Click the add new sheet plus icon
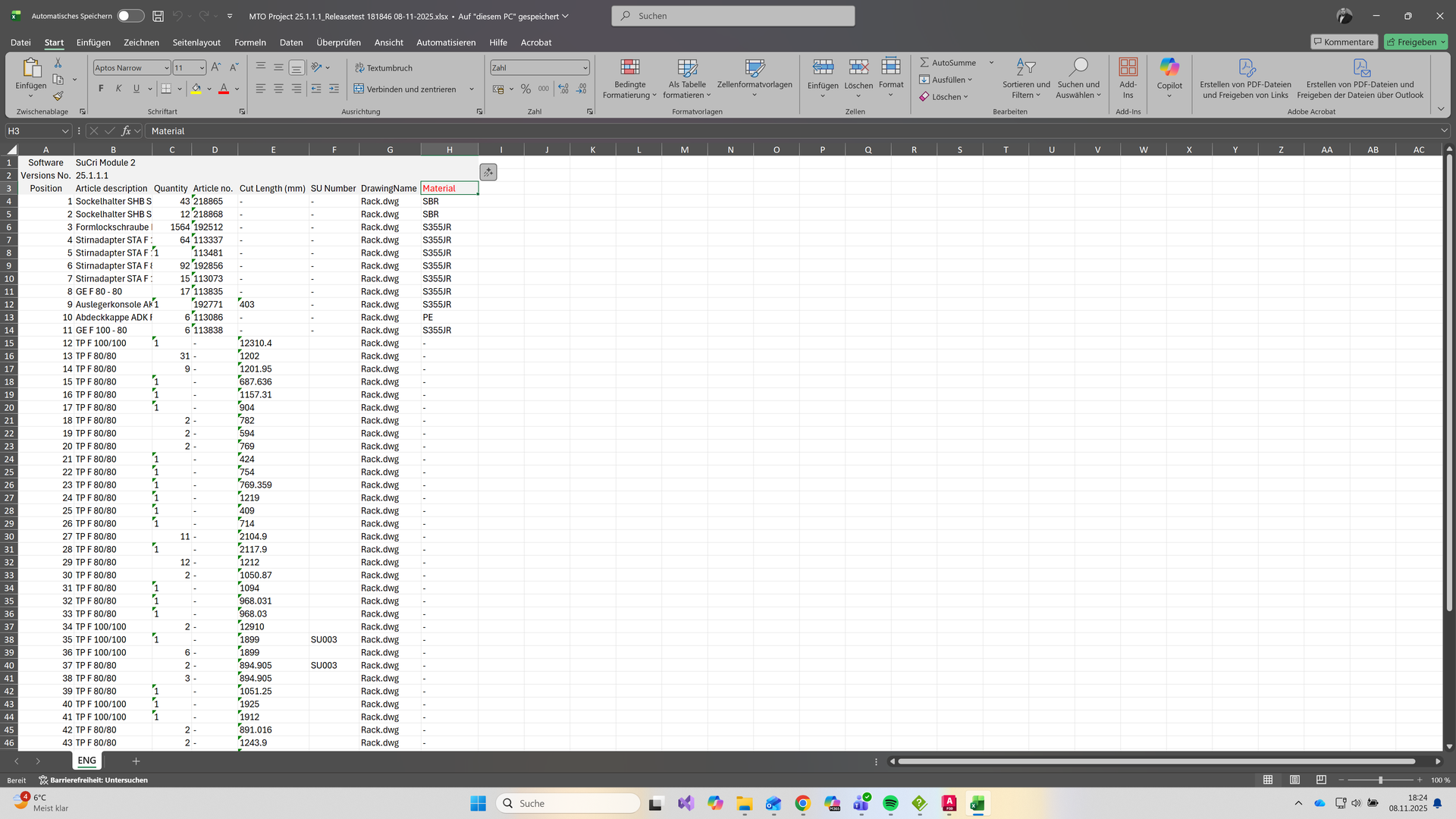The width and height of the screenshot is (1456, 819). coord(136,761)
